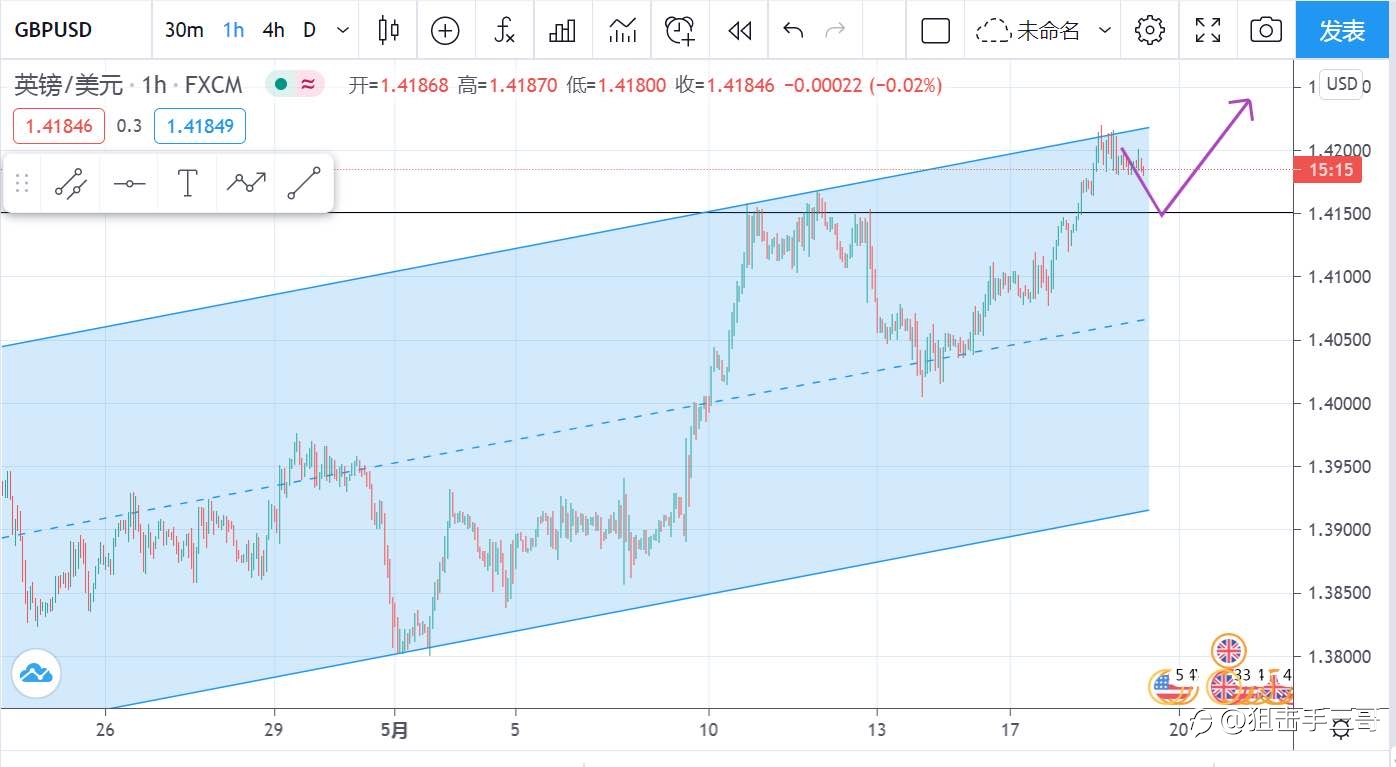Viewport: 1396px width, 767px height.
Task: Expand the time interval dropdown chevron
Action: pos(343,30)
